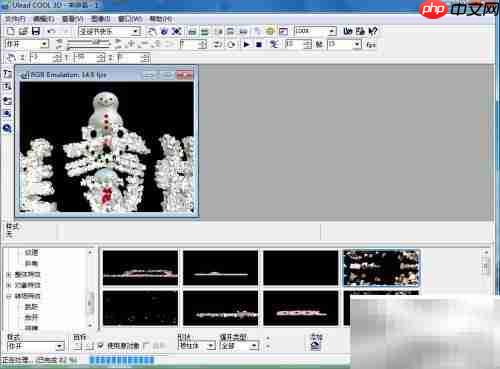This screenshot has width=500, height=369.
Task: Open the frames-per-second dropdown
Action: pyautogui.click(x=344, y=44)
